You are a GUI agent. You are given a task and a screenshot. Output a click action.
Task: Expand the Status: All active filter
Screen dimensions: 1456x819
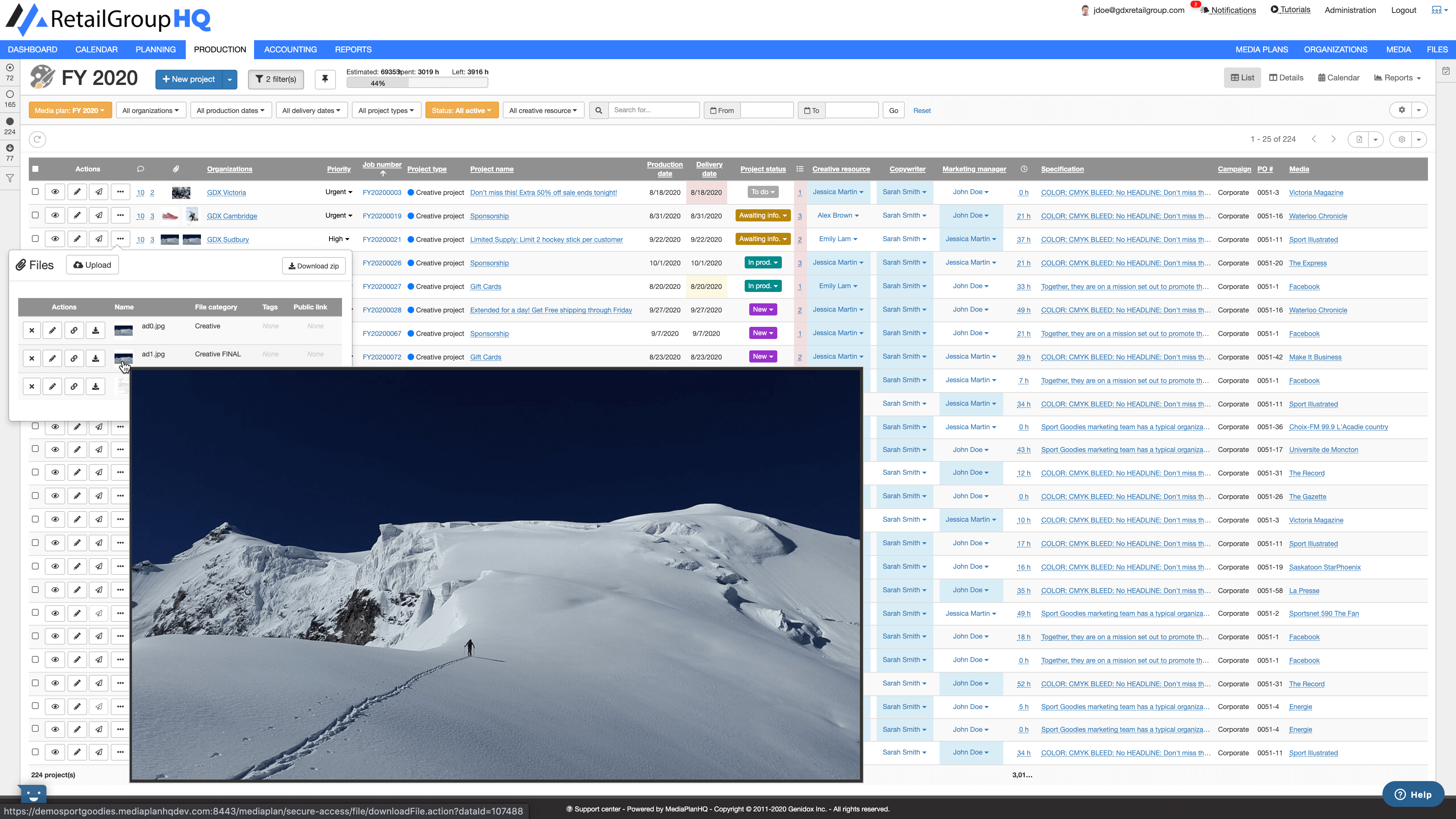[462, 110]
